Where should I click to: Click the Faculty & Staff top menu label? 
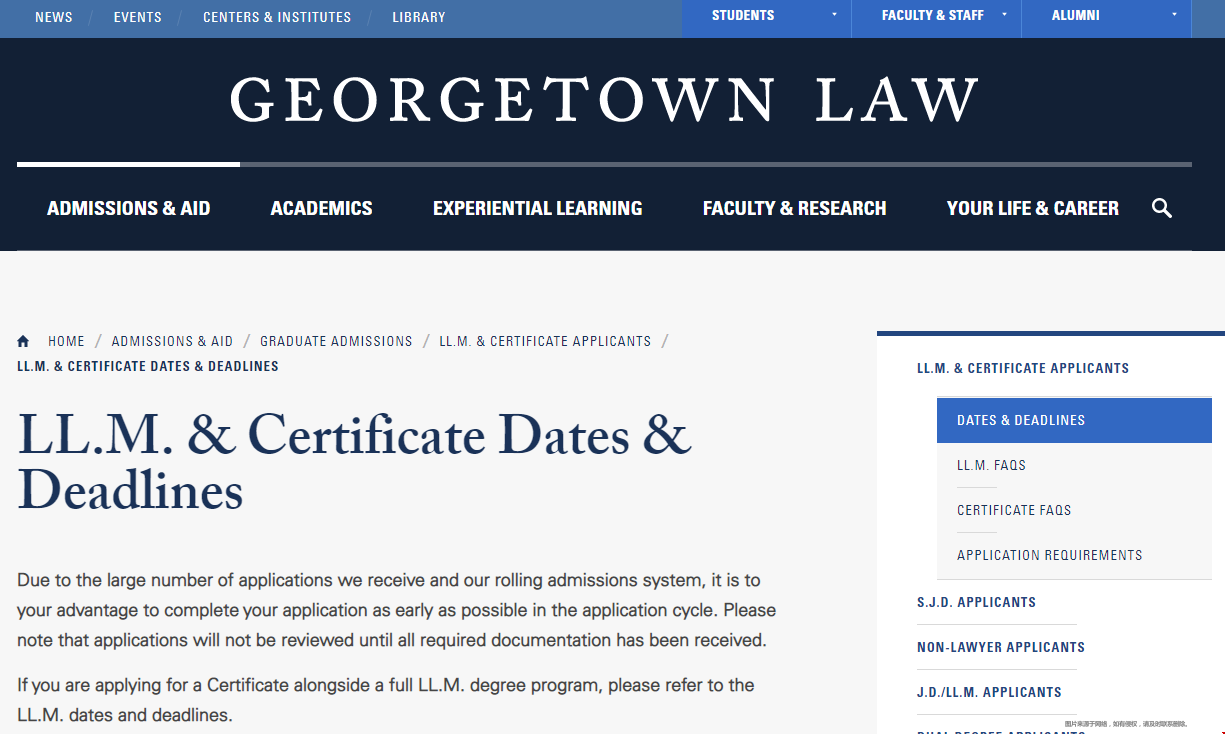(x=933, y=15)
